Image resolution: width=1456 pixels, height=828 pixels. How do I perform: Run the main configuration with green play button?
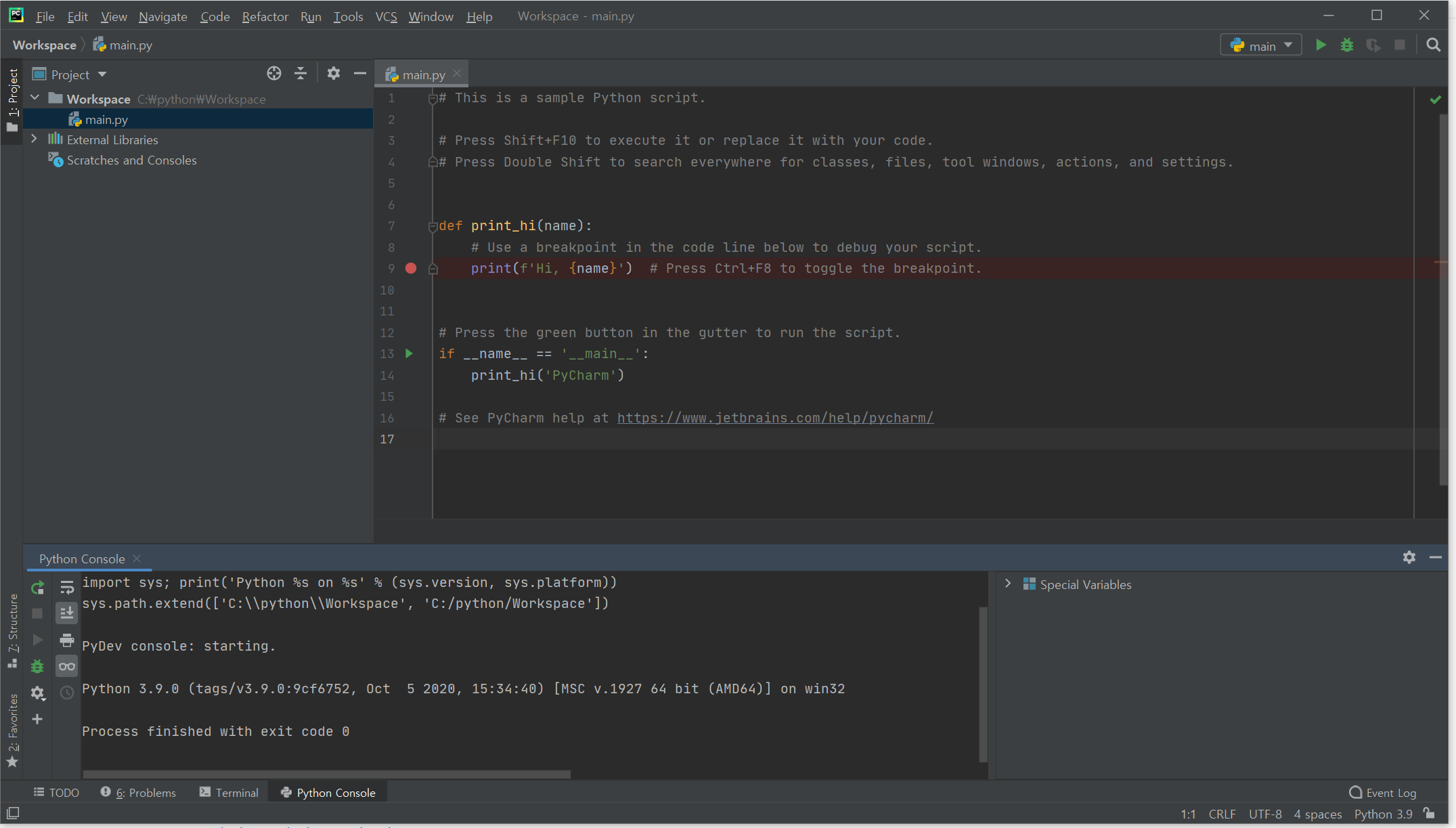pos(1321,45)
